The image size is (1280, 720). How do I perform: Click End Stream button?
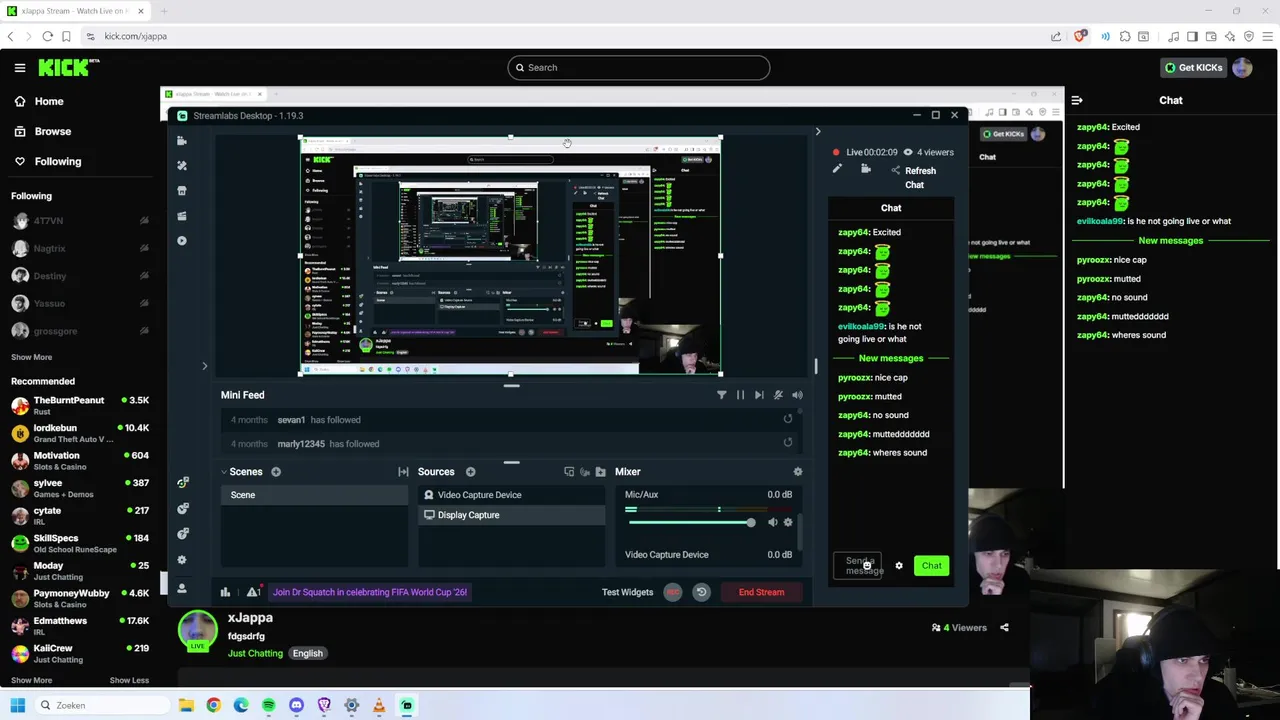pyautogui.click(x=761, y=592)
